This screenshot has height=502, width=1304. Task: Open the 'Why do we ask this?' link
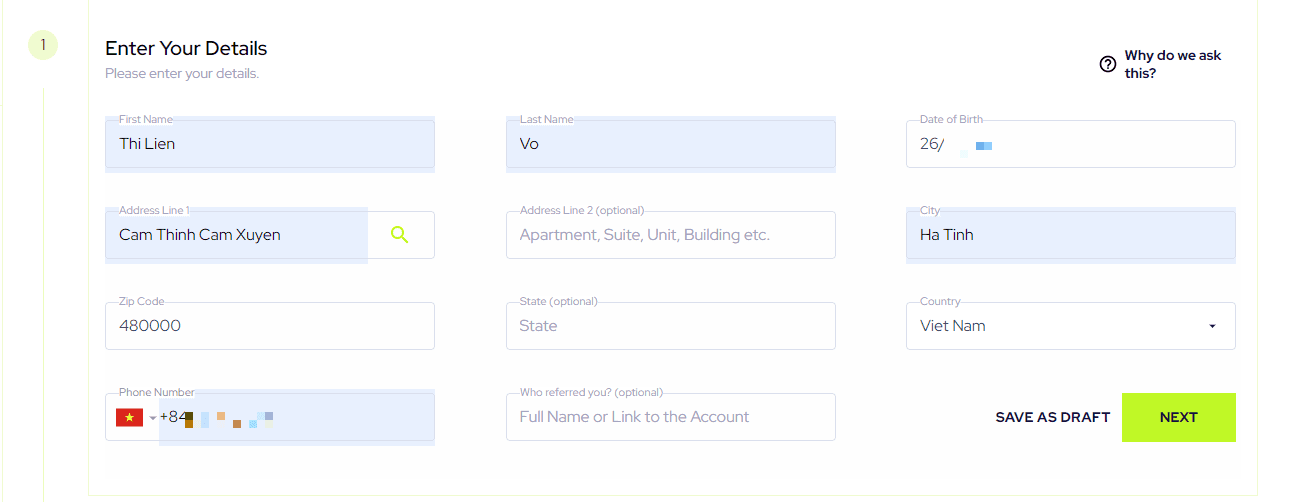coord(1173,64)
